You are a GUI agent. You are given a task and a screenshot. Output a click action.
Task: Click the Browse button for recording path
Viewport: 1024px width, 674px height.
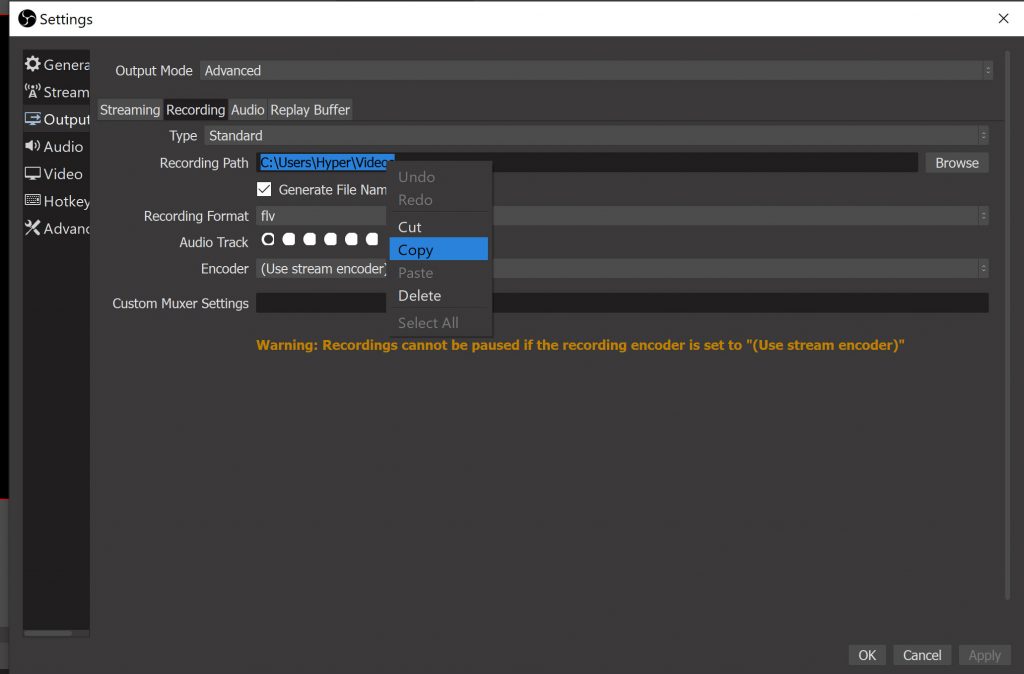(x=956, y=163)
